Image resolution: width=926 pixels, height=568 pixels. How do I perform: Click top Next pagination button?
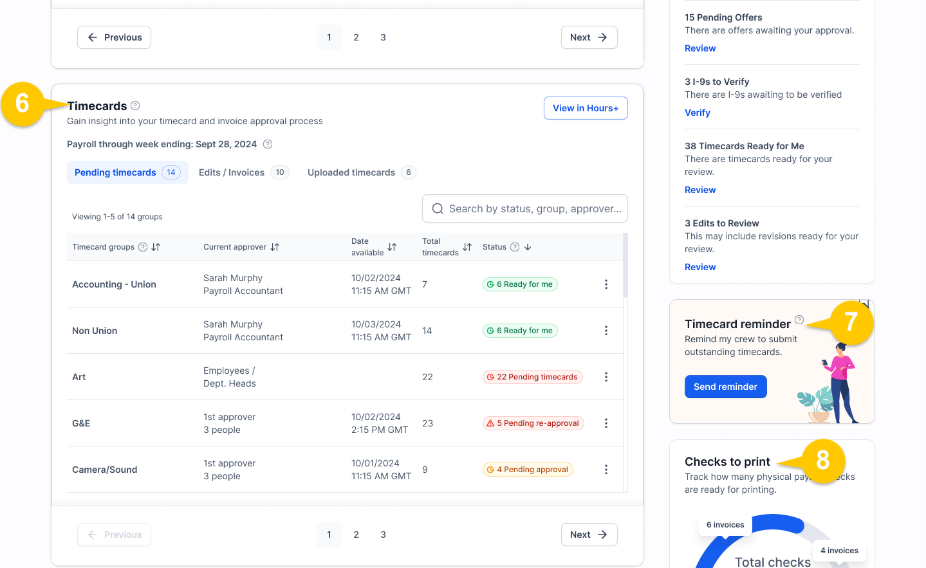tap(589, 37)
